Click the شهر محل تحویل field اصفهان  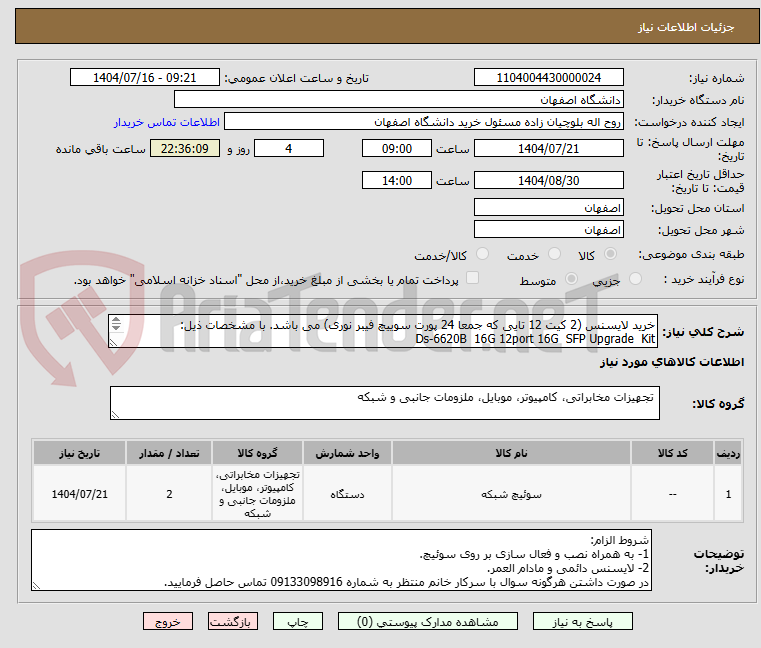(548, 230)
